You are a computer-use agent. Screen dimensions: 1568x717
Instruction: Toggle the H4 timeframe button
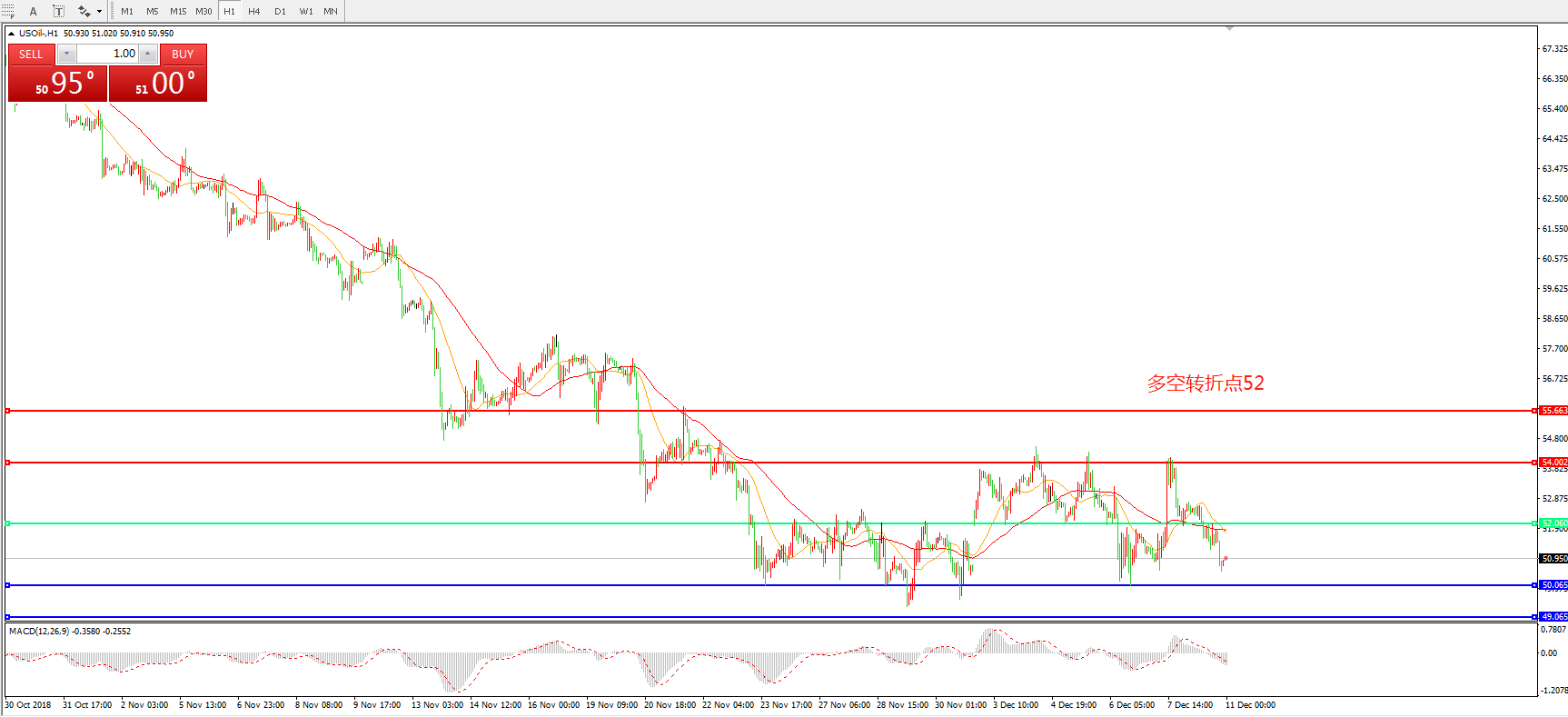pos(254,11)
